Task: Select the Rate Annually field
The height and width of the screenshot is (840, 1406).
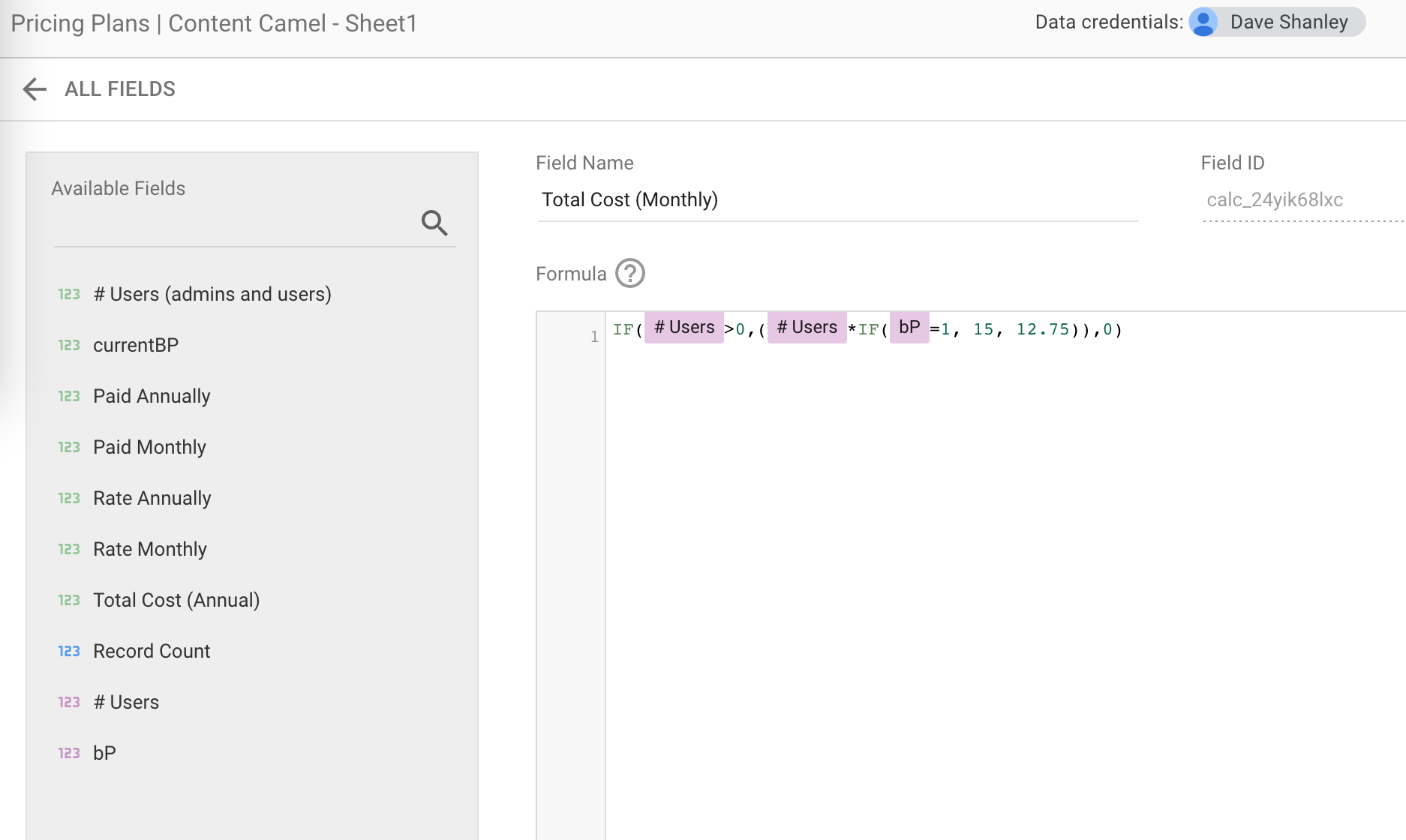Action: pyautogui.click(x=152, y=499)
